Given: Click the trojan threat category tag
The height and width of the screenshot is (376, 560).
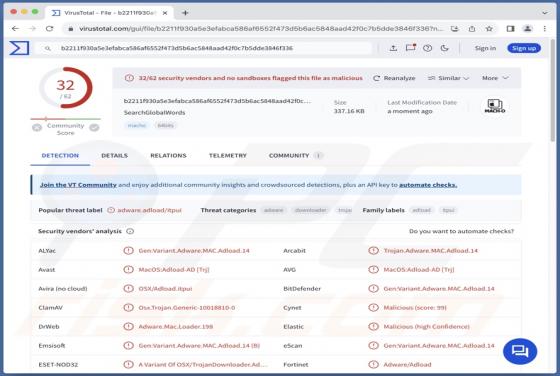Looking at the screenshot, I should click(345, 210).
